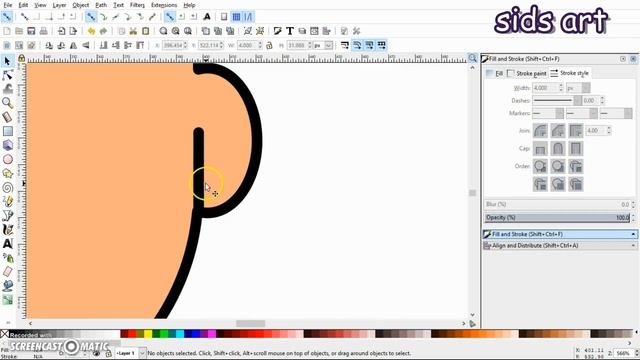
Task: Click the Undo arrow icon
Action: click(91, 31)
